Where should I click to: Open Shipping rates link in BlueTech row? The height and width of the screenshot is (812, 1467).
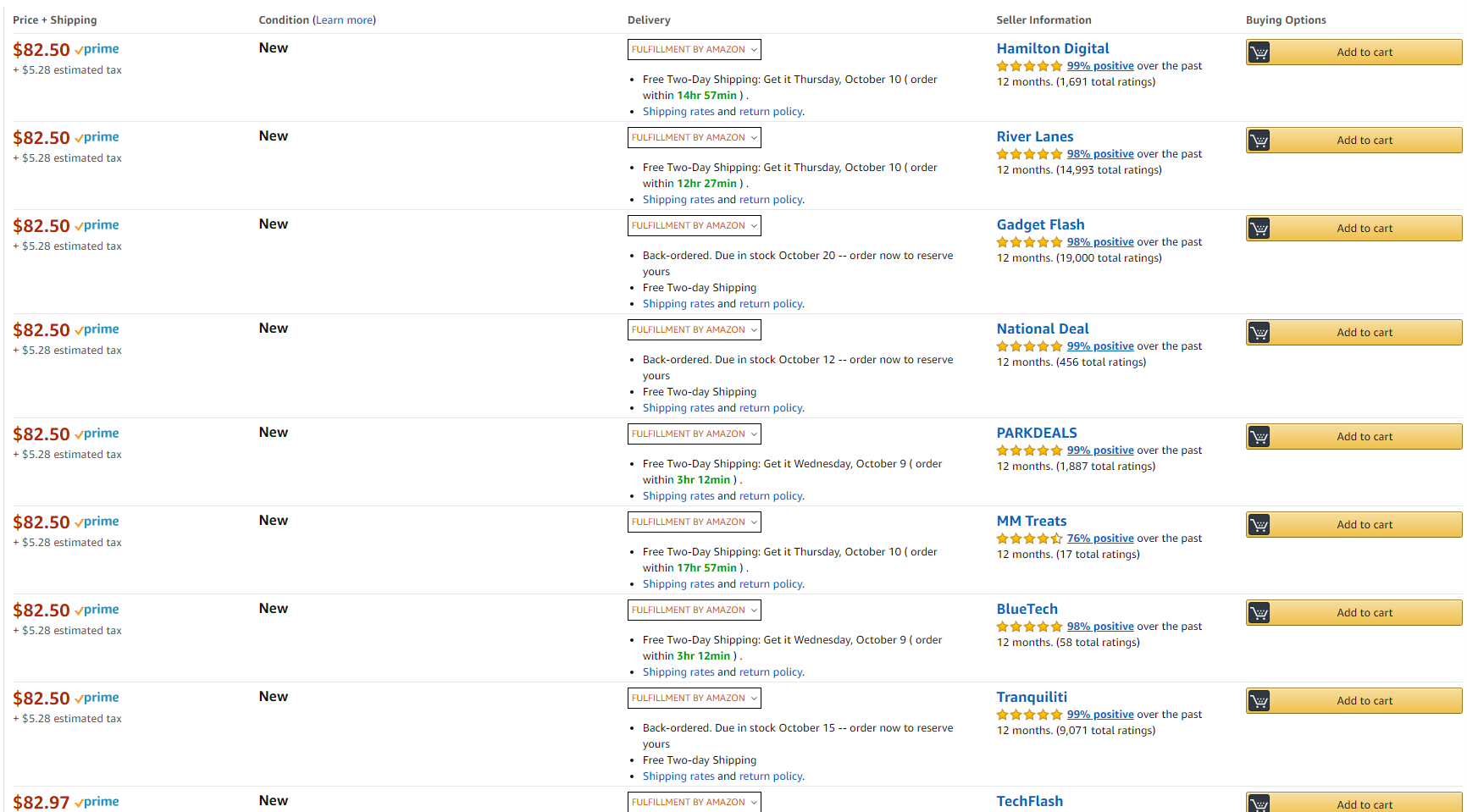pyautogui.click(x=678, y=672)
